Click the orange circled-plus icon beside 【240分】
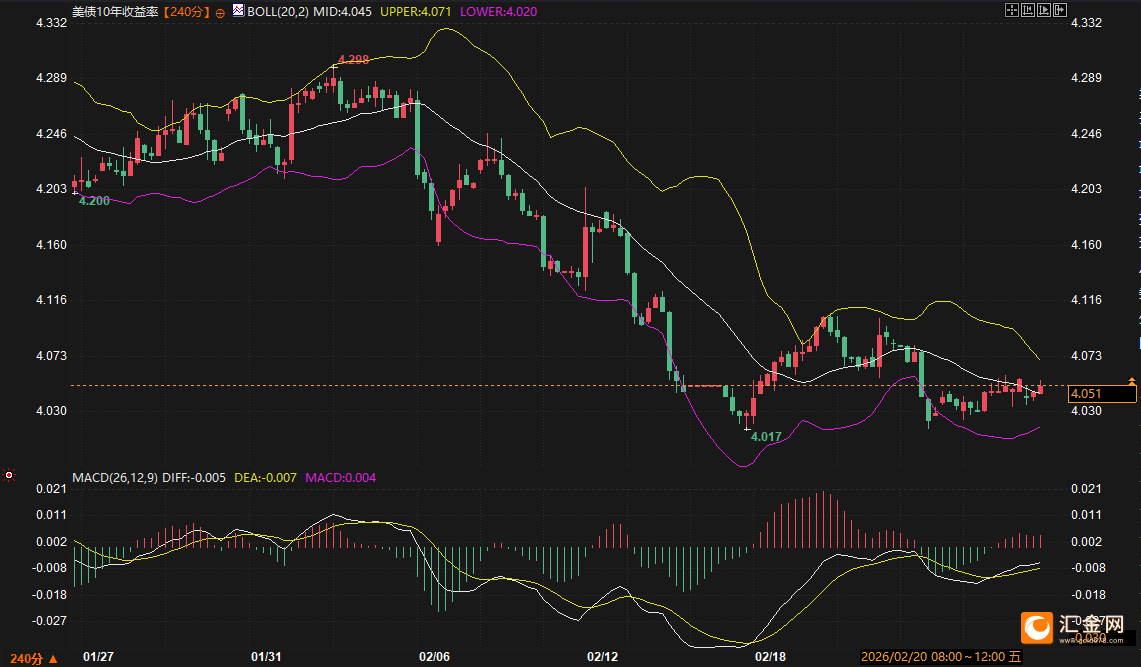The image size is (1141, 667). 220,14
